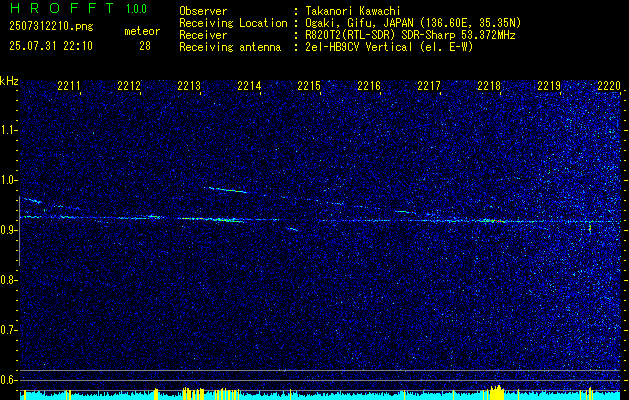
Task: Click the Receiving antenna label
Action: [230, 47]
